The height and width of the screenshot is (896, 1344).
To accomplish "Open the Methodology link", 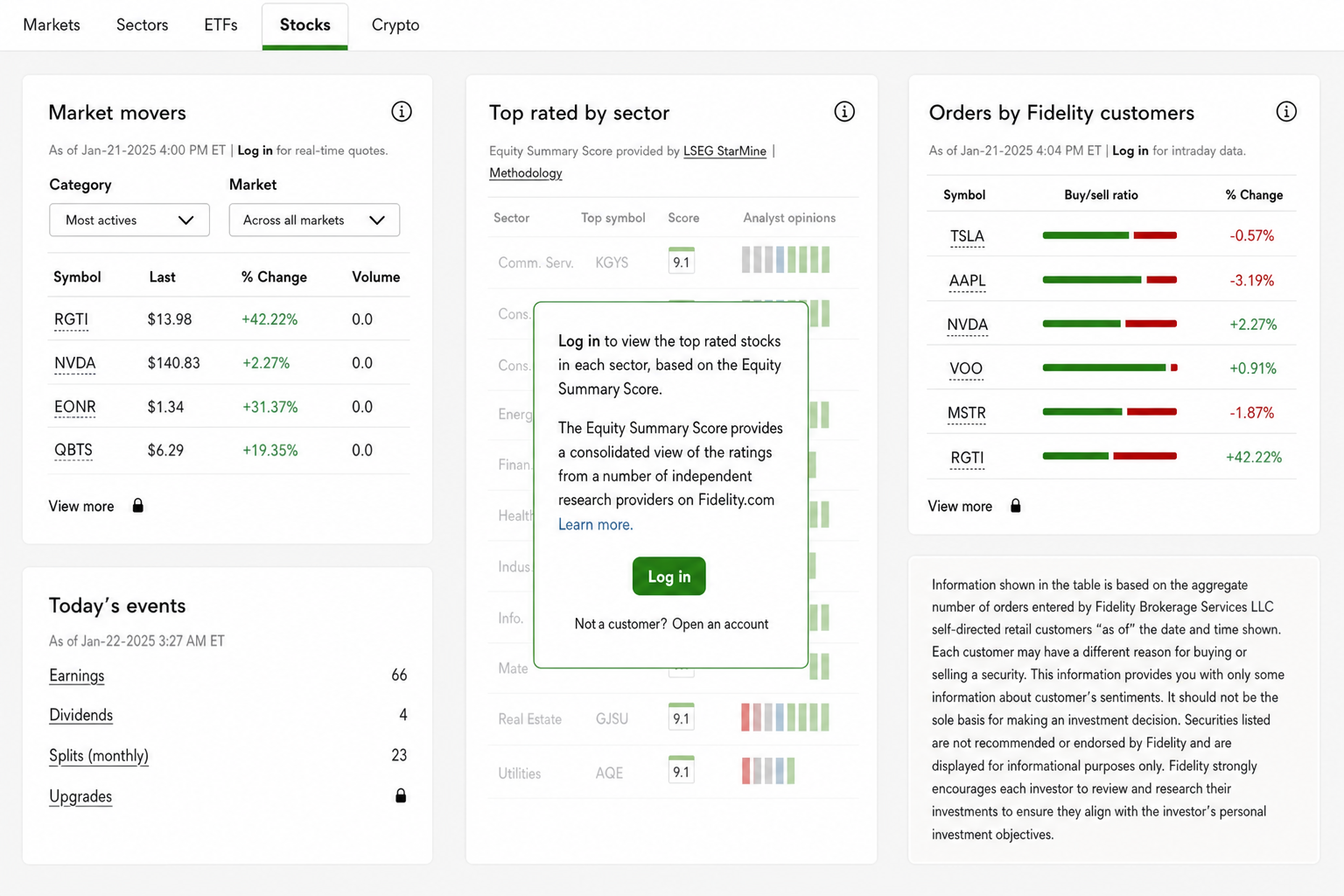I will point(525,172).
